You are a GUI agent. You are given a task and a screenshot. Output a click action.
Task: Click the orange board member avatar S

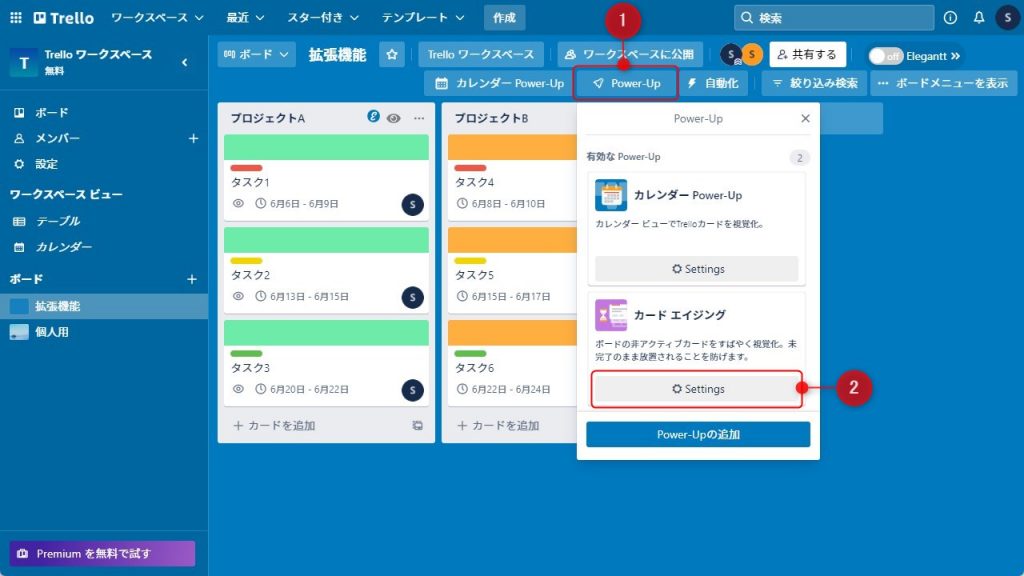point(752,55)
